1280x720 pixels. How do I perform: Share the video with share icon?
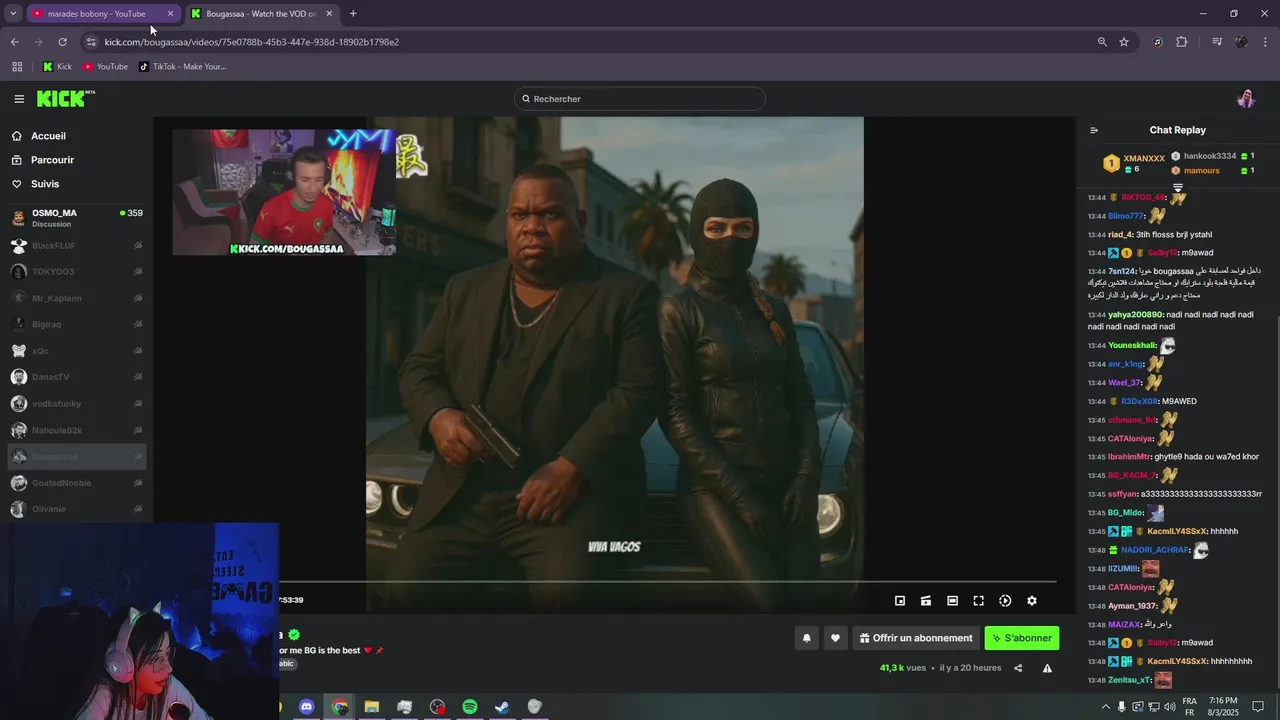pyautogui.click(x=1018, y=668)
